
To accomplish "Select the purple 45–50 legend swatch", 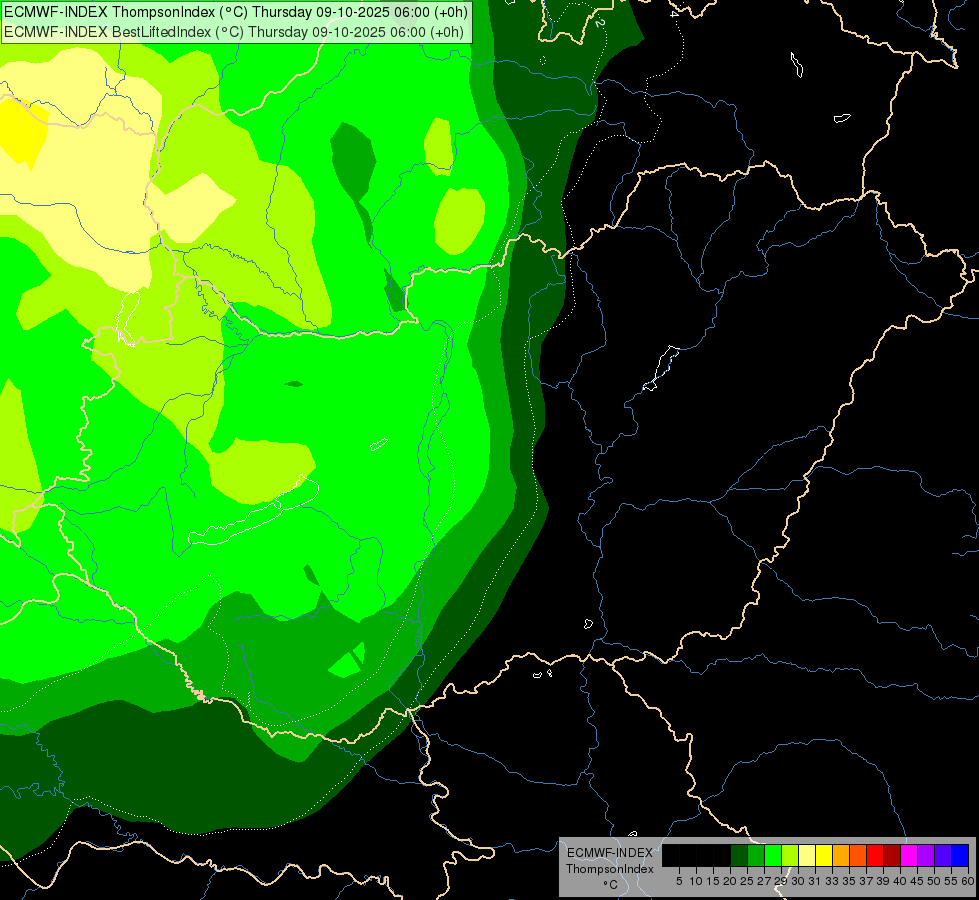I will [926, 855].
